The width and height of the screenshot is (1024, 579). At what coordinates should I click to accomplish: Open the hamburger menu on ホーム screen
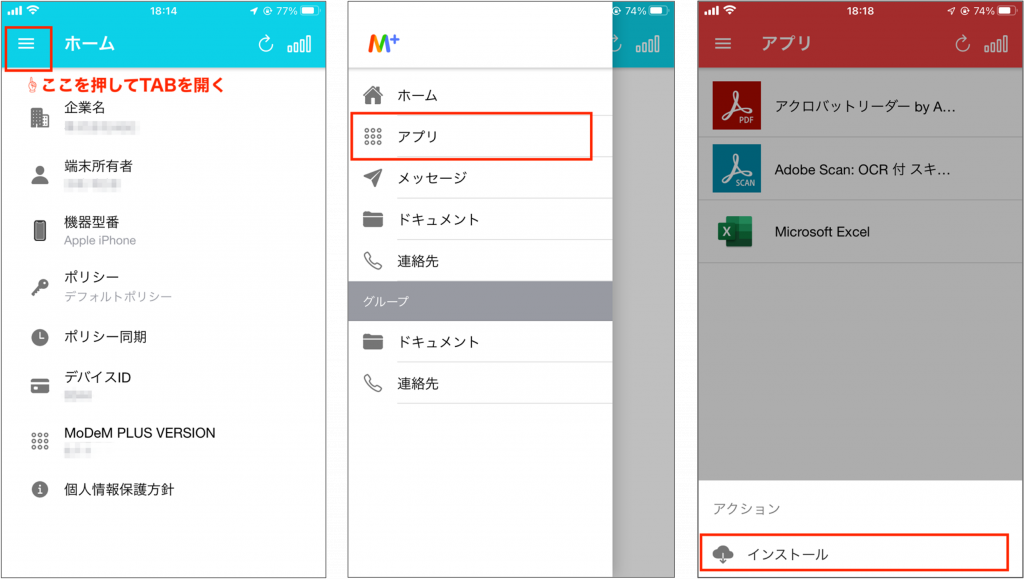tap(27, 45)
